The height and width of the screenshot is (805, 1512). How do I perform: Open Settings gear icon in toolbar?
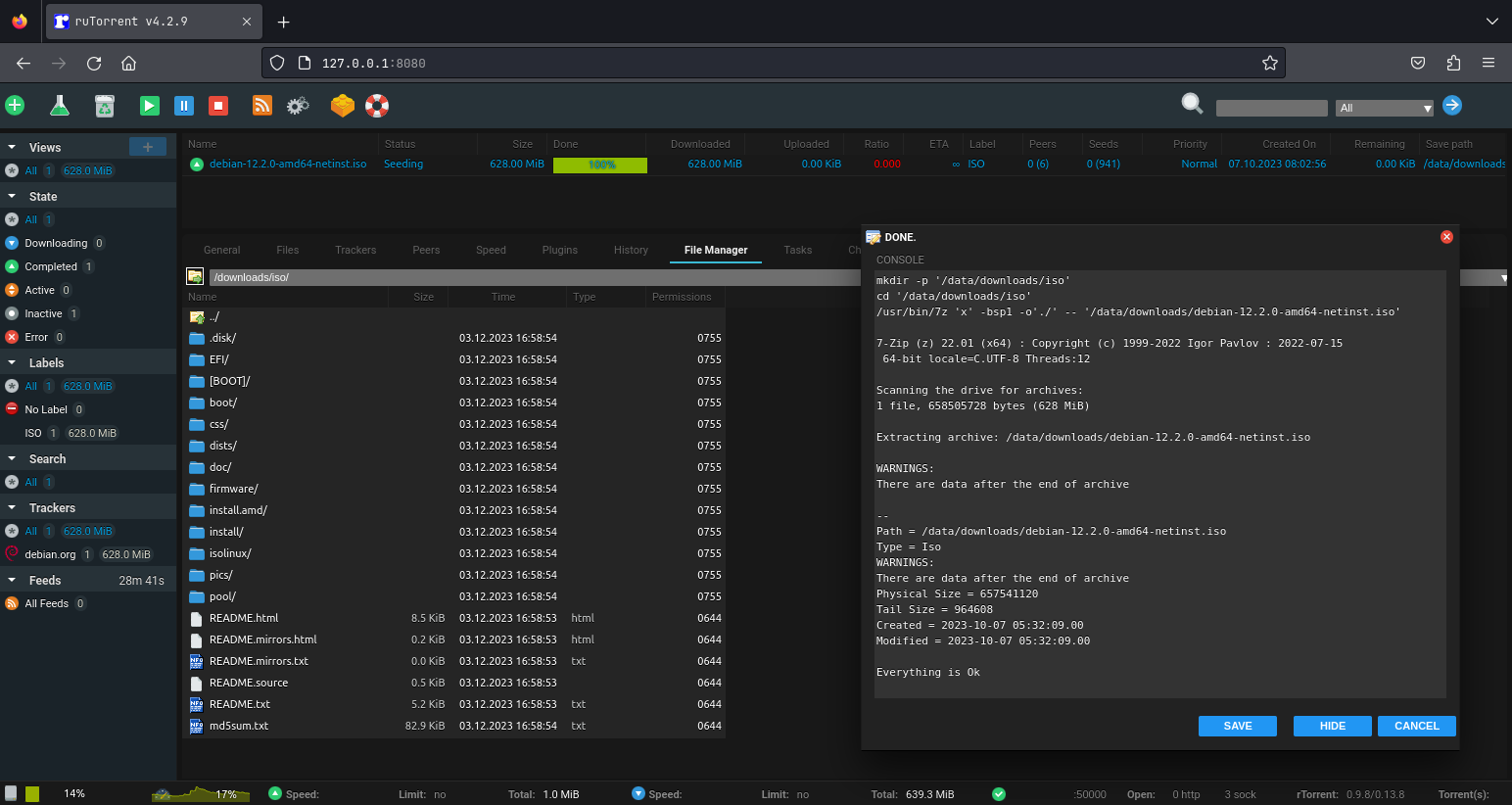pyautogui.click(x=298, y=106)
